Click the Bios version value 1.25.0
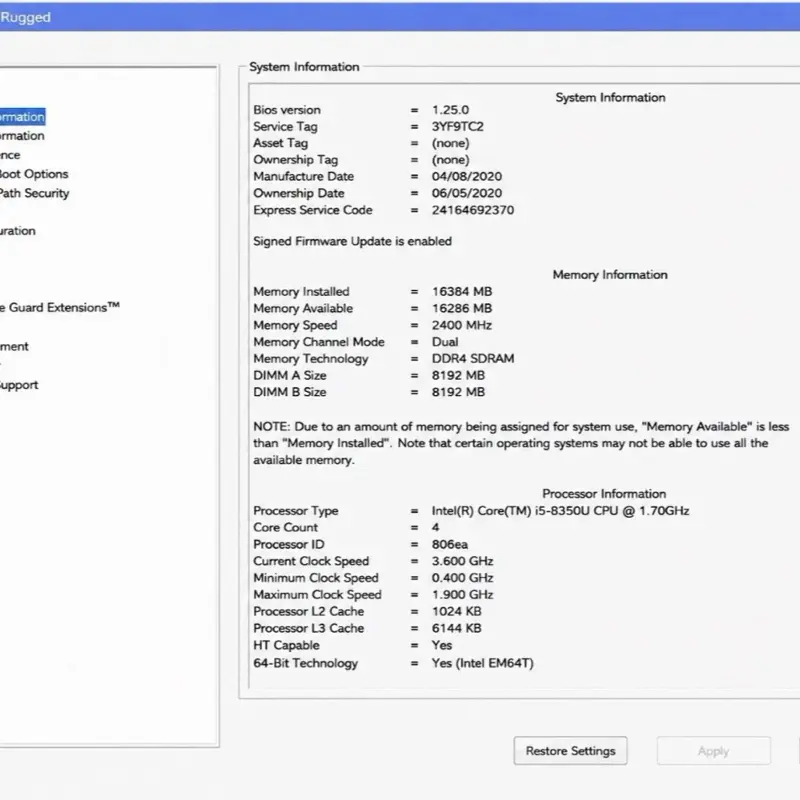Screen dimensions: 800x800 click(x=451, y=110)
